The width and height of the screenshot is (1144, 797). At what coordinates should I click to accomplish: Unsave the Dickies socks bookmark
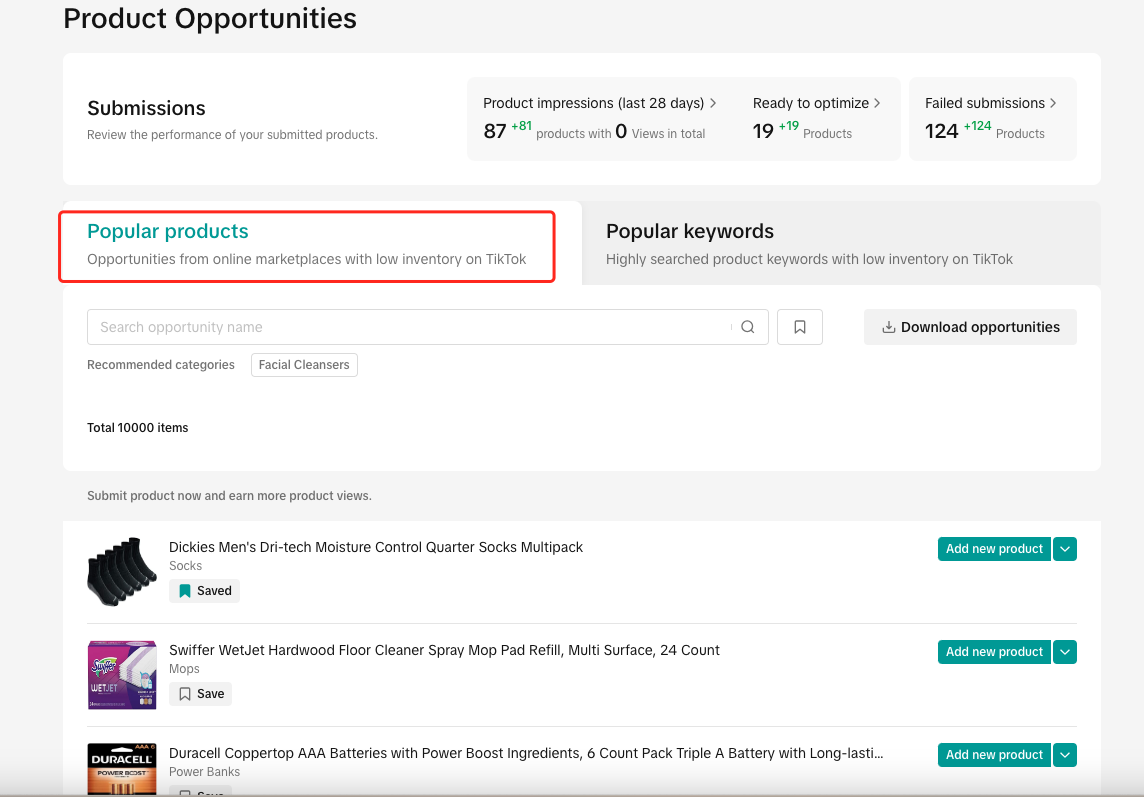pyautogui.click(x=204, y=591)
